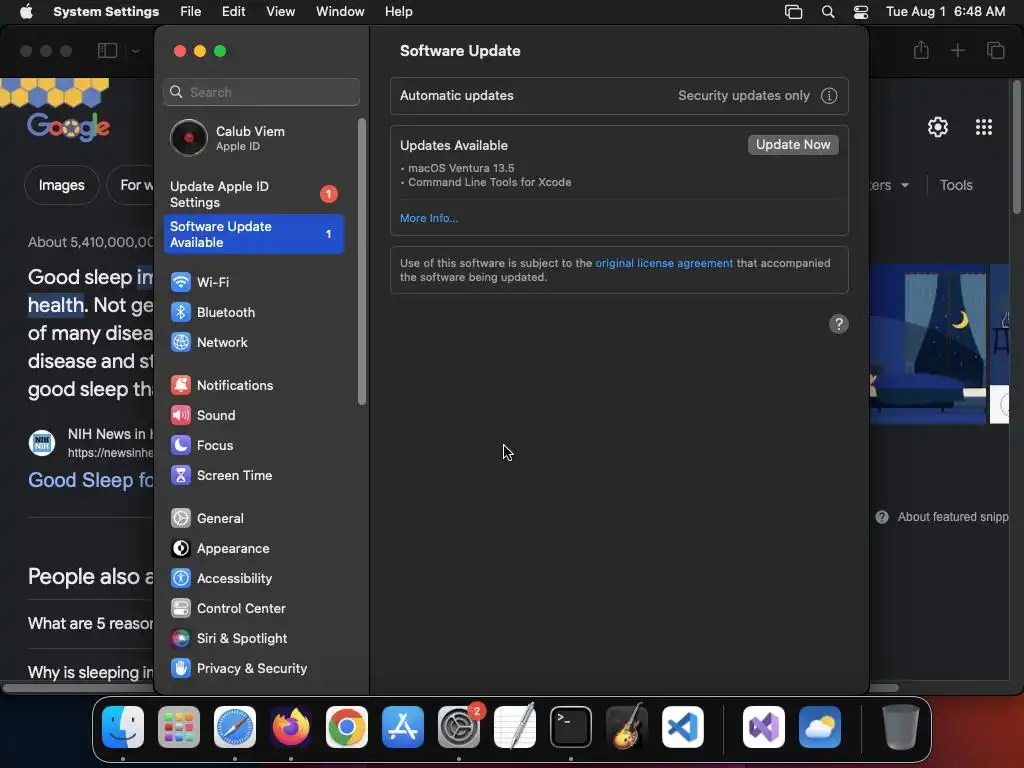Launch Firefox from the Dock
Screen dimensions: 1024x768
point(291,727)
